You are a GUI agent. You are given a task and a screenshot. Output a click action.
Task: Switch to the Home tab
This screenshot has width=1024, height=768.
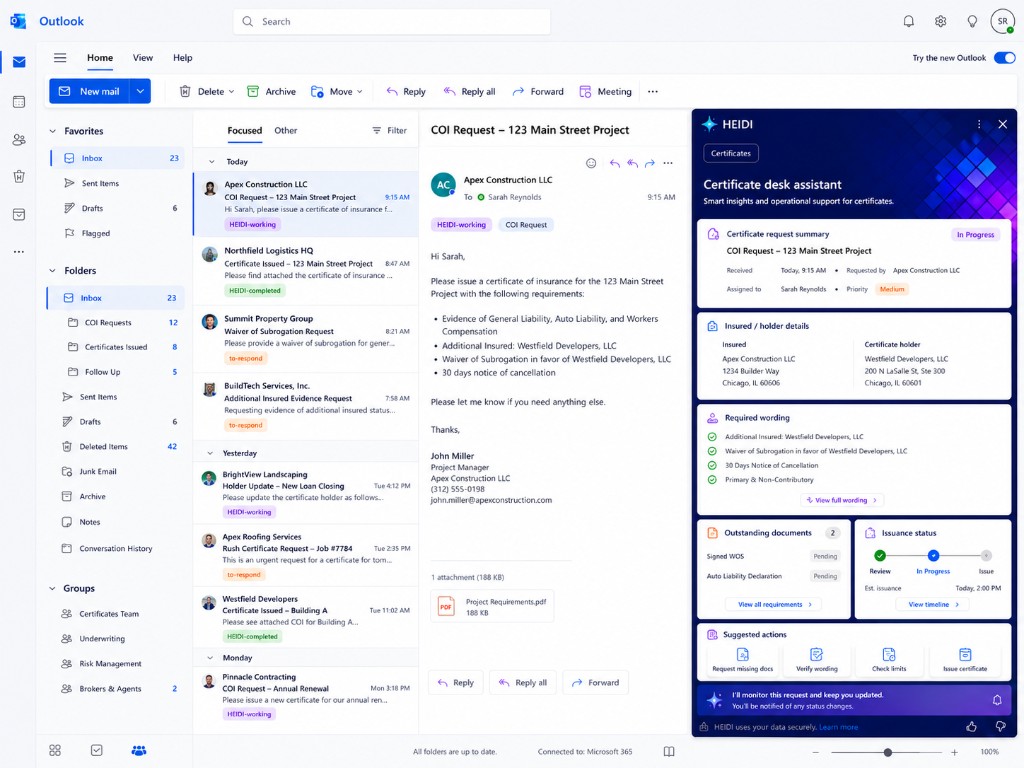tap(100, 57)
